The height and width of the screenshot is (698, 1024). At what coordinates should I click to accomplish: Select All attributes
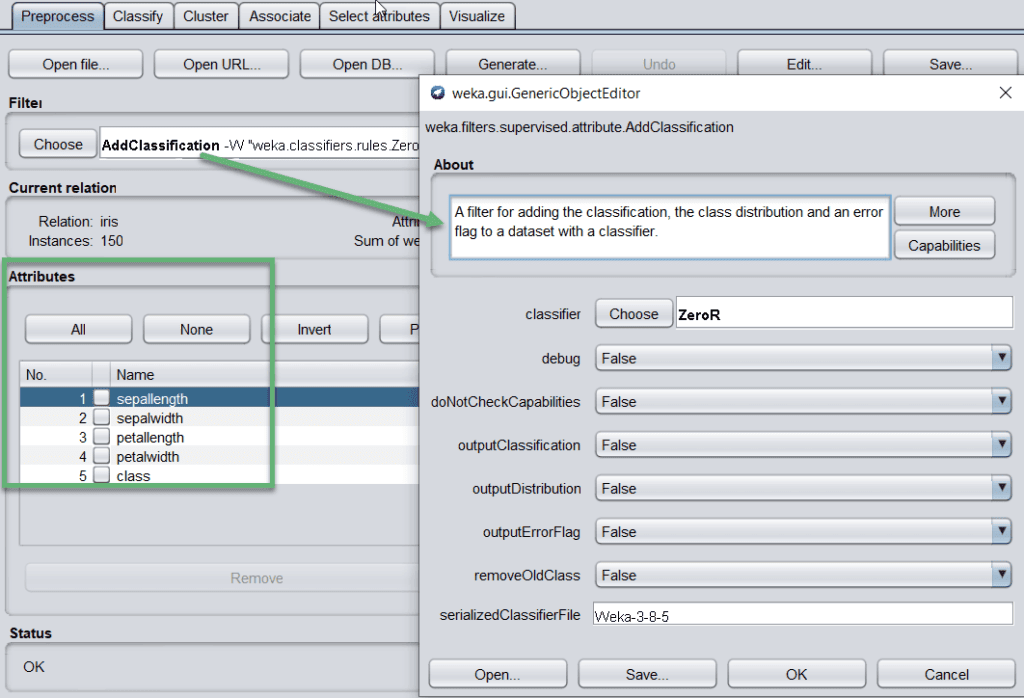77,329
